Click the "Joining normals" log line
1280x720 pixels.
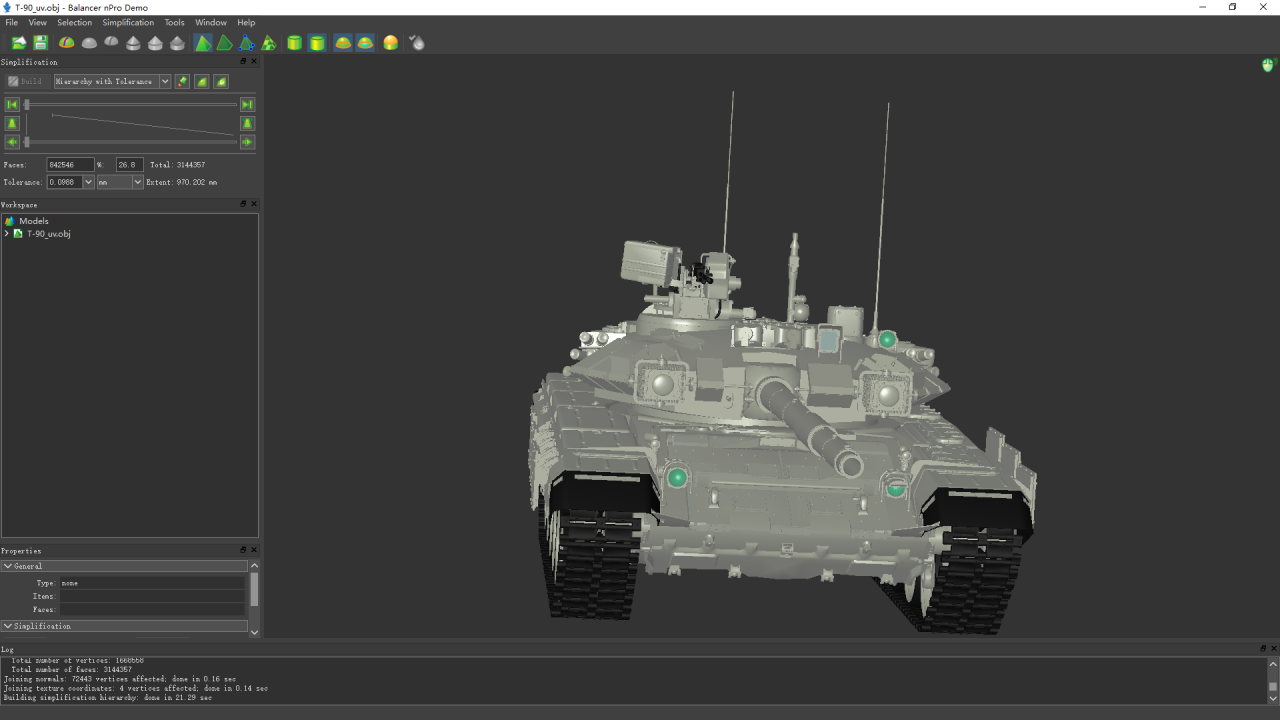[120, 679]
